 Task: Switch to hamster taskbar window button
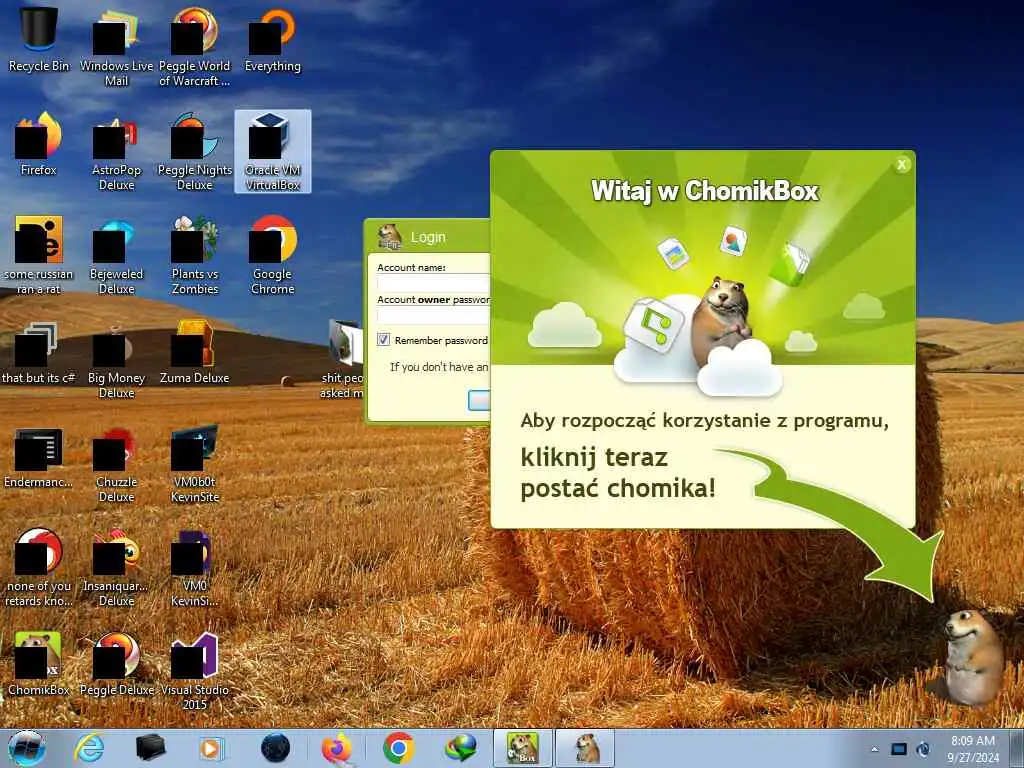coord(586,748)
